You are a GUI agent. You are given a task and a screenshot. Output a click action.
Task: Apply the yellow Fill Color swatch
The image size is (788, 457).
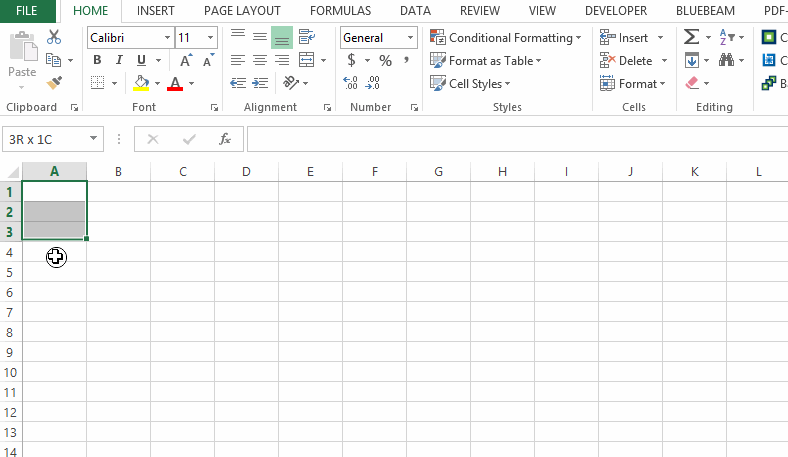[x=141, y=84]
